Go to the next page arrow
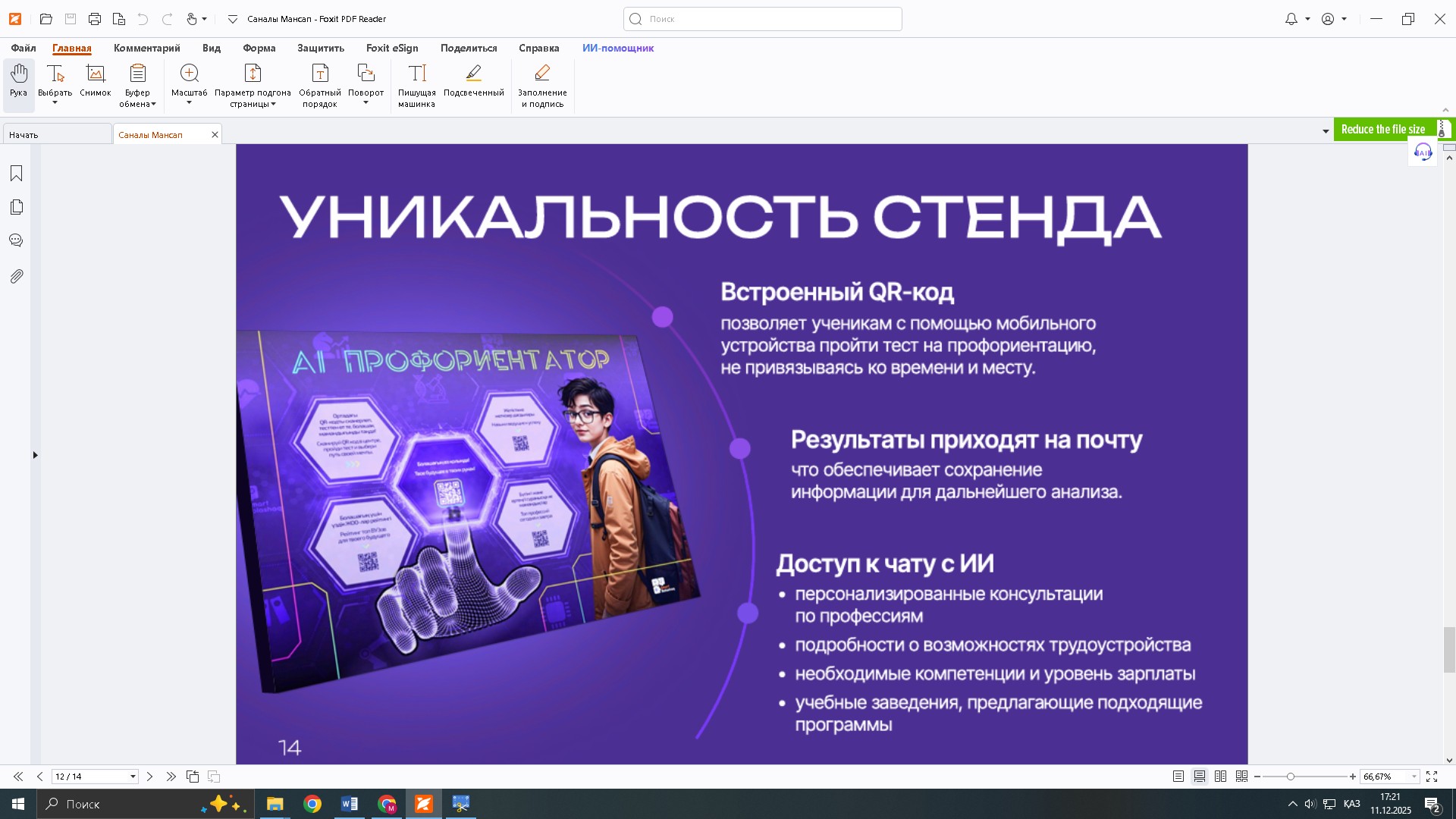 pyautogui.click(x=149, y=777)
